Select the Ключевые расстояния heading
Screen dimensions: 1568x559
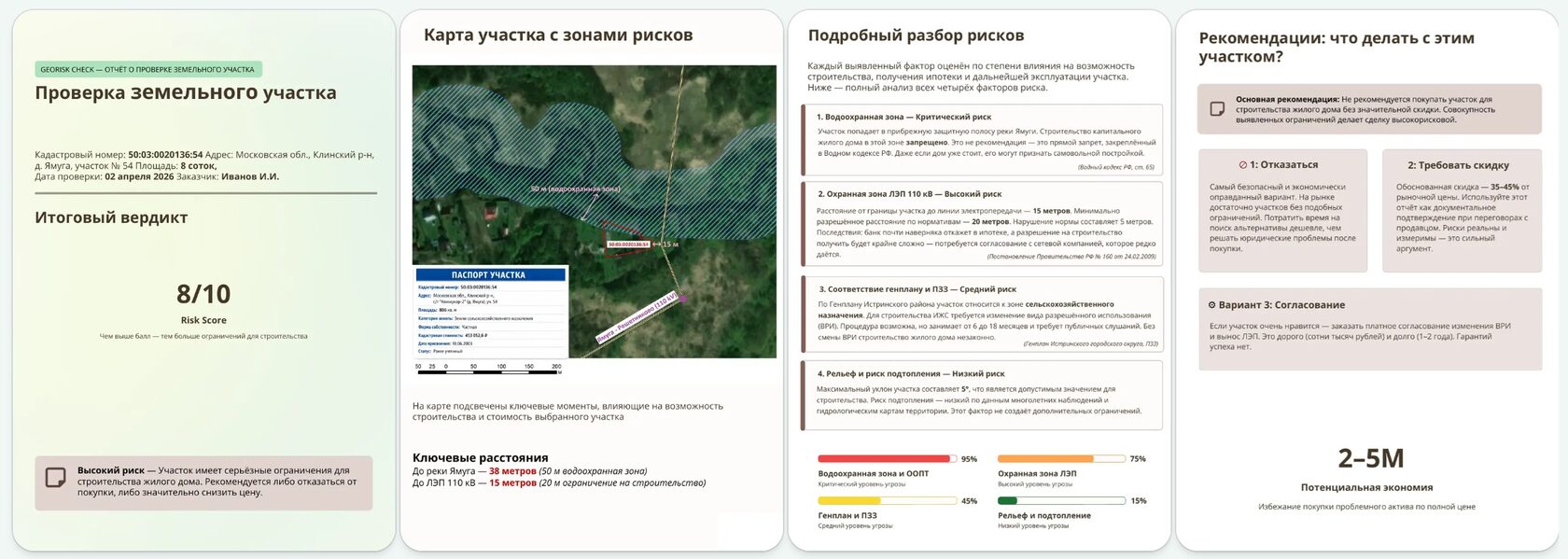pyautogui.click(x=481, y=458)
